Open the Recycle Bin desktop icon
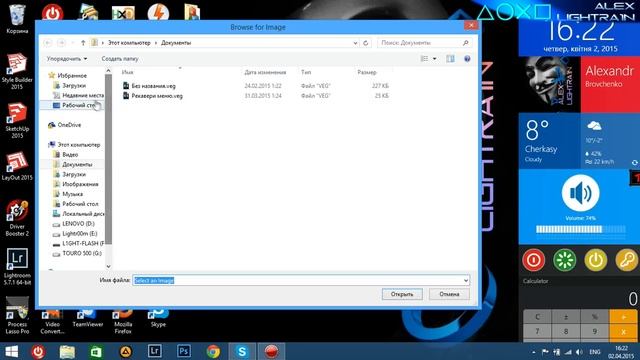640x360 pixels. (x=17, y=18)
